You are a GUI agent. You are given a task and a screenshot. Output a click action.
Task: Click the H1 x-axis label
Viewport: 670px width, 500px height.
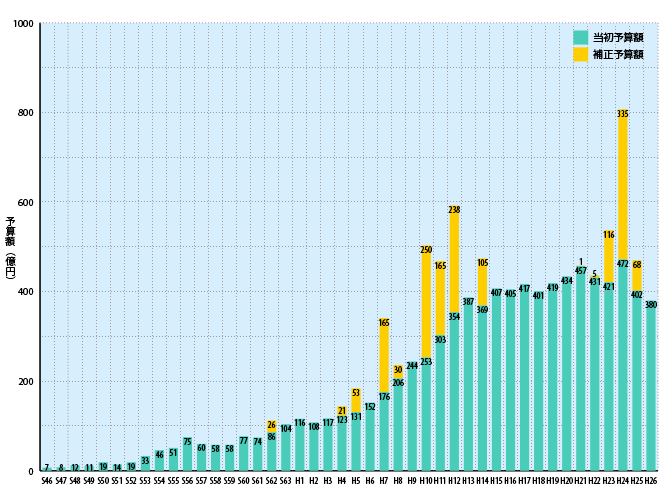pos(300,481)
